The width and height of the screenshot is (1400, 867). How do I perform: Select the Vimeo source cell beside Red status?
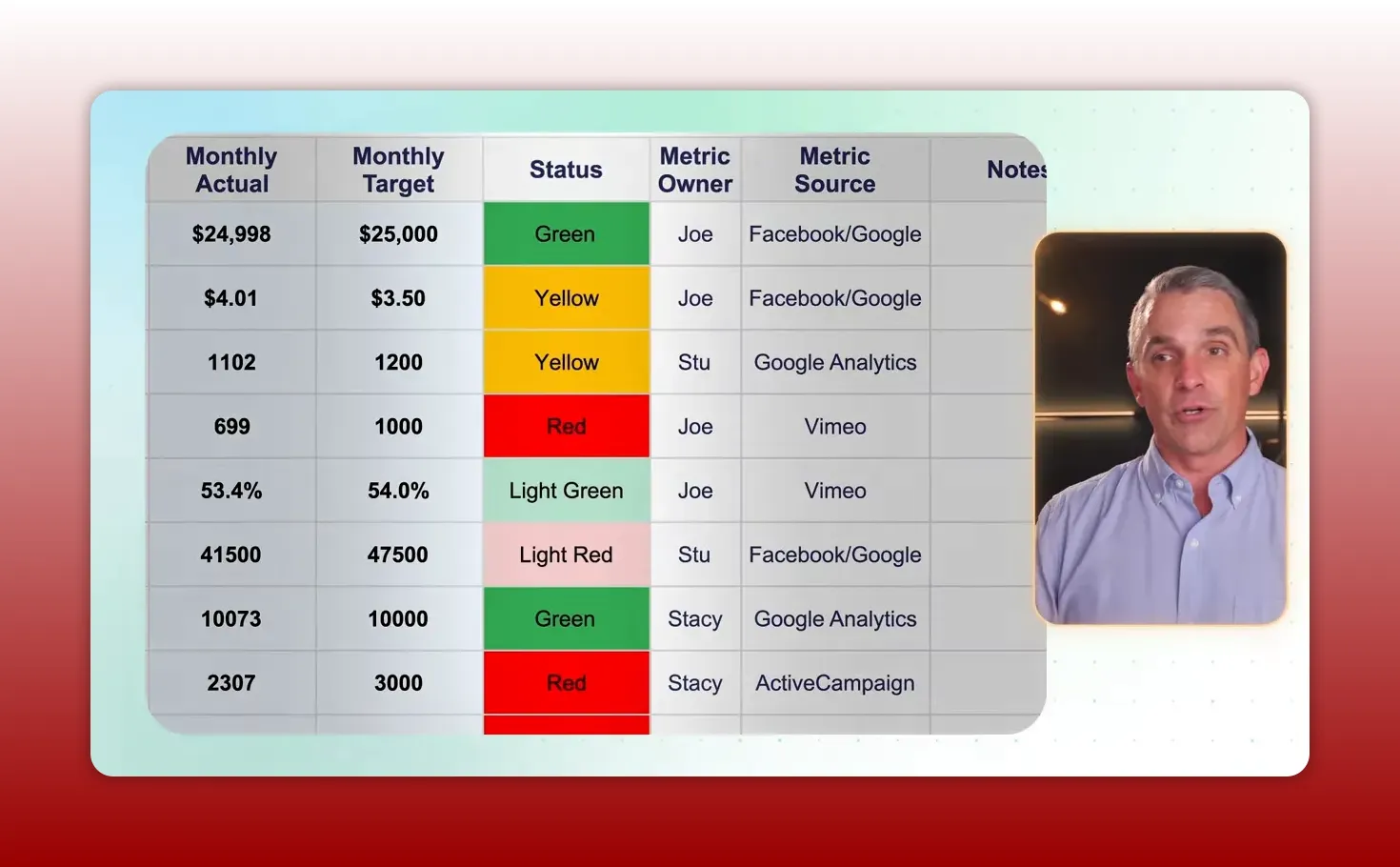tap(834, 426)
